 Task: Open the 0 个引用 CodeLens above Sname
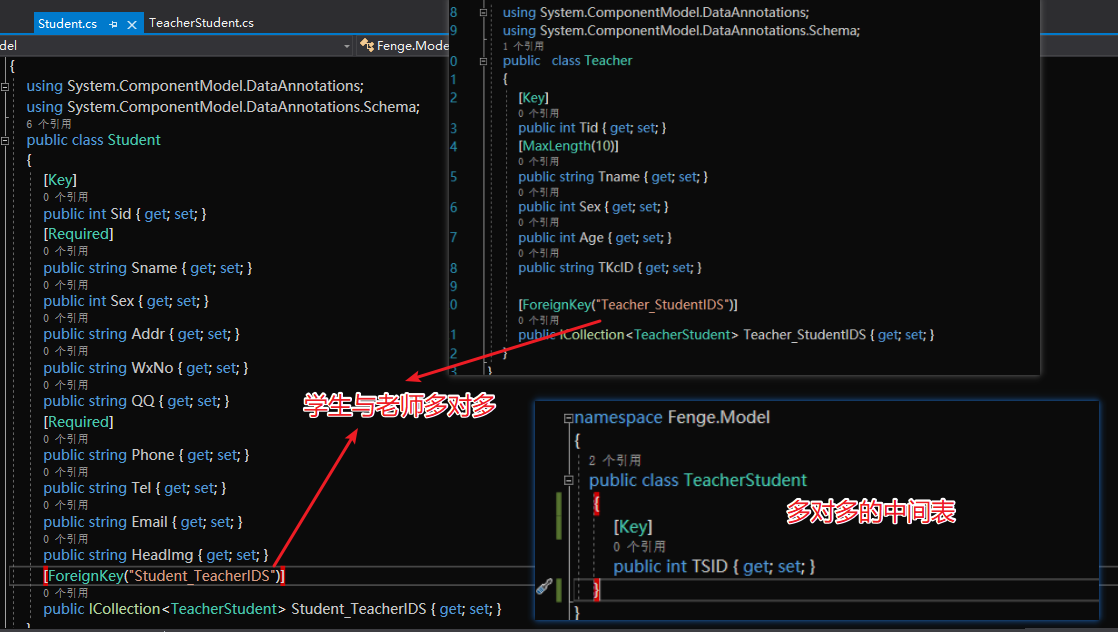pyautogui.click(x=66, y=251)
